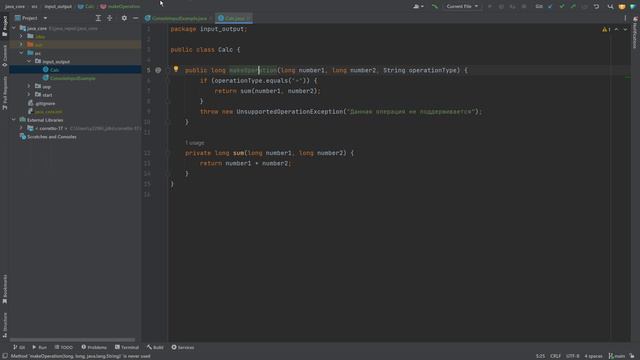Click the CRLF line separator status widget

pos(555,356)
